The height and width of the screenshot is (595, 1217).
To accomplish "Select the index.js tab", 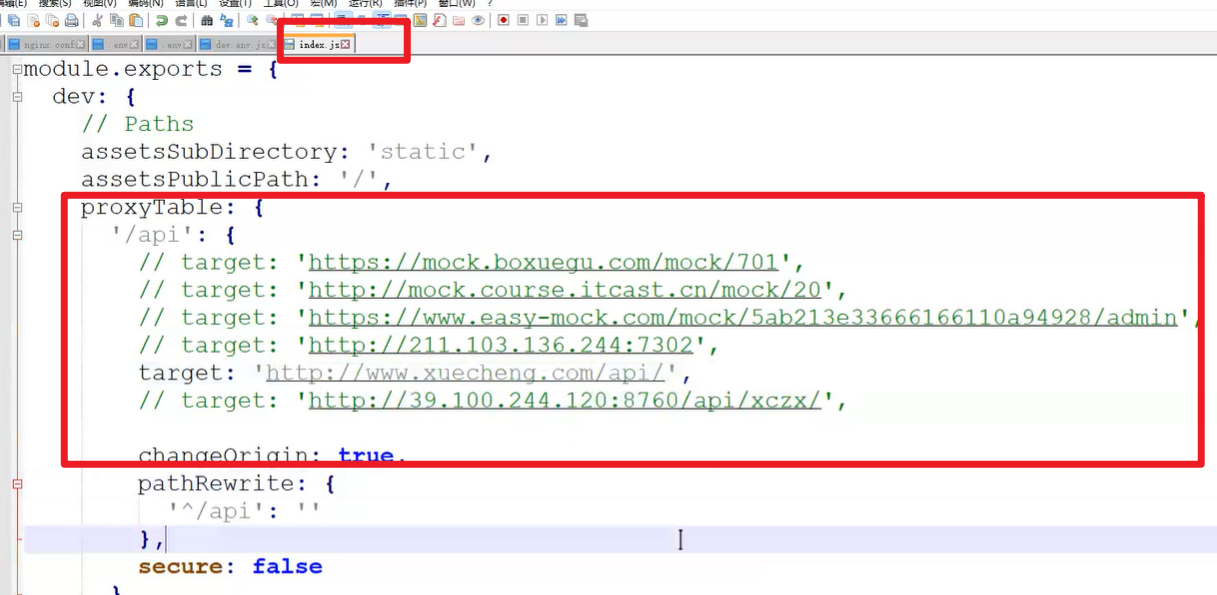I will coord(318,45).
